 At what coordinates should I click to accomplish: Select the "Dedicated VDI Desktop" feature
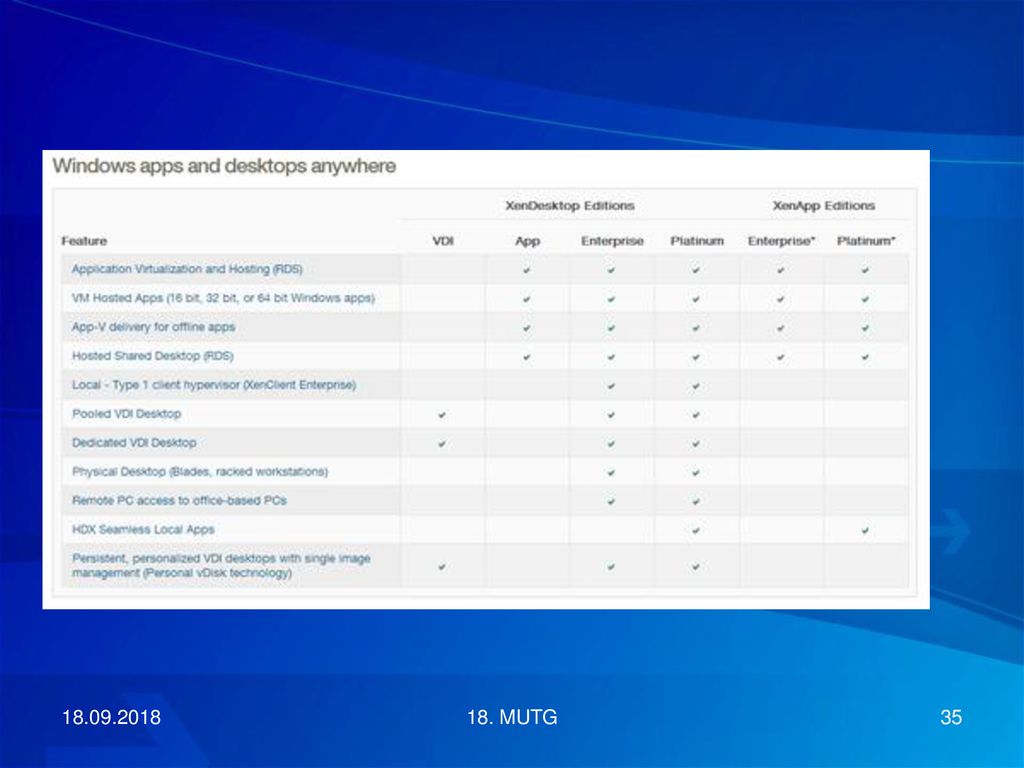click(134, 443)
